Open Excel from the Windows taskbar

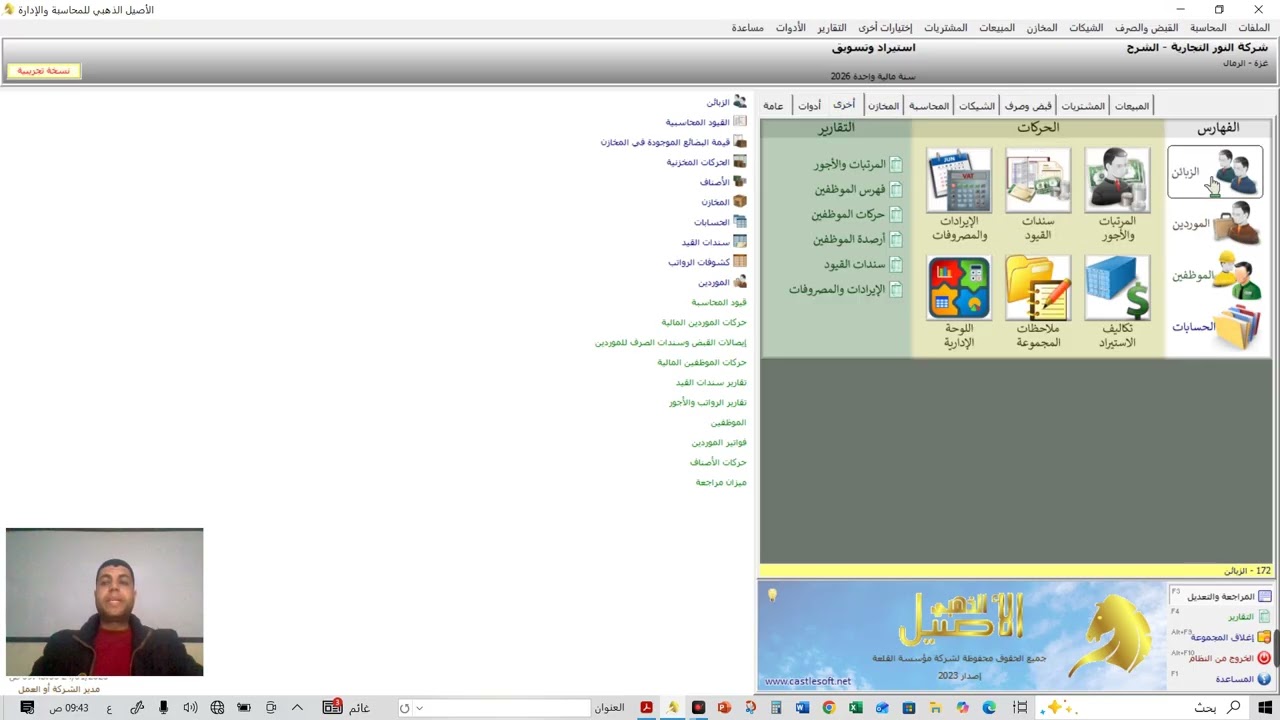click(x=855, y=708)
